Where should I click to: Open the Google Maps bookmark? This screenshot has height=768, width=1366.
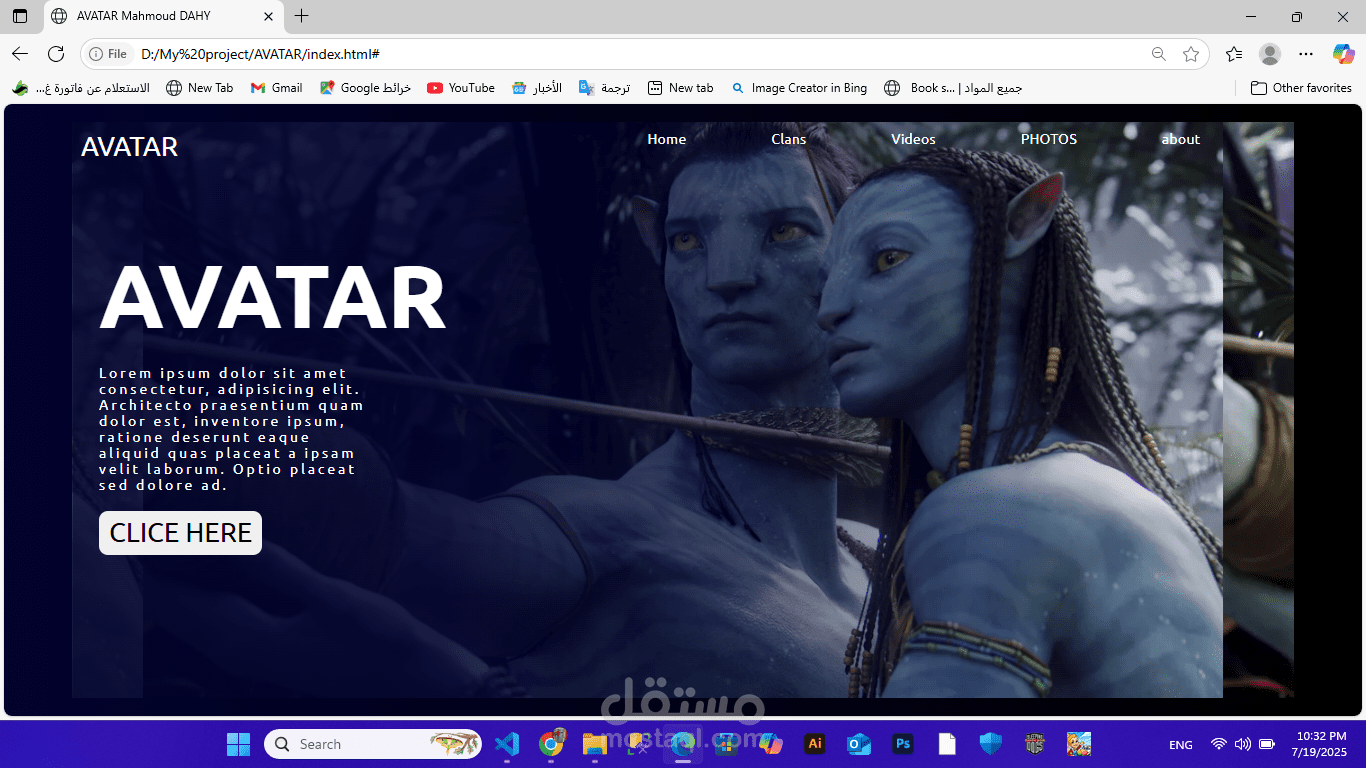click(x=365, y=88)
